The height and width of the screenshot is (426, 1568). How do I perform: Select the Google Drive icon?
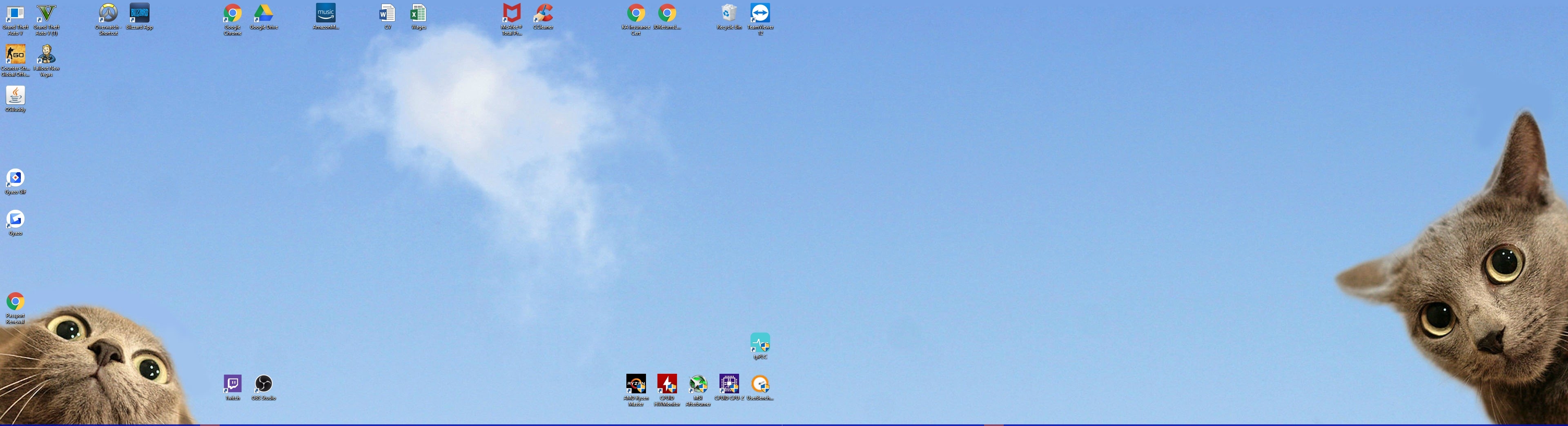(263, 17)
